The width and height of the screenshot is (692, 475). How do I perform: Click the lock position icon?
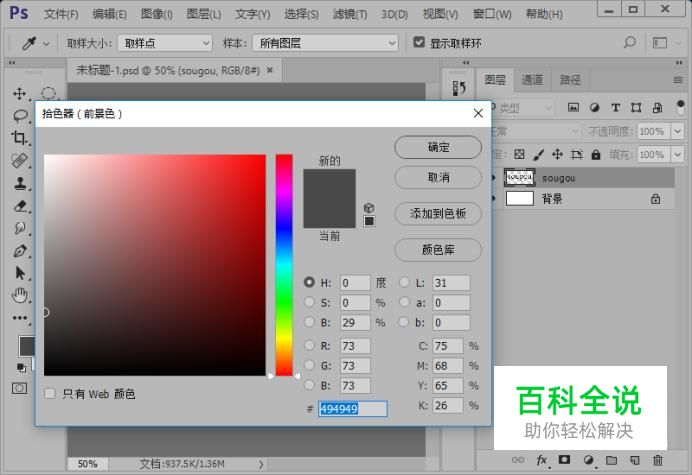point(557,154)
